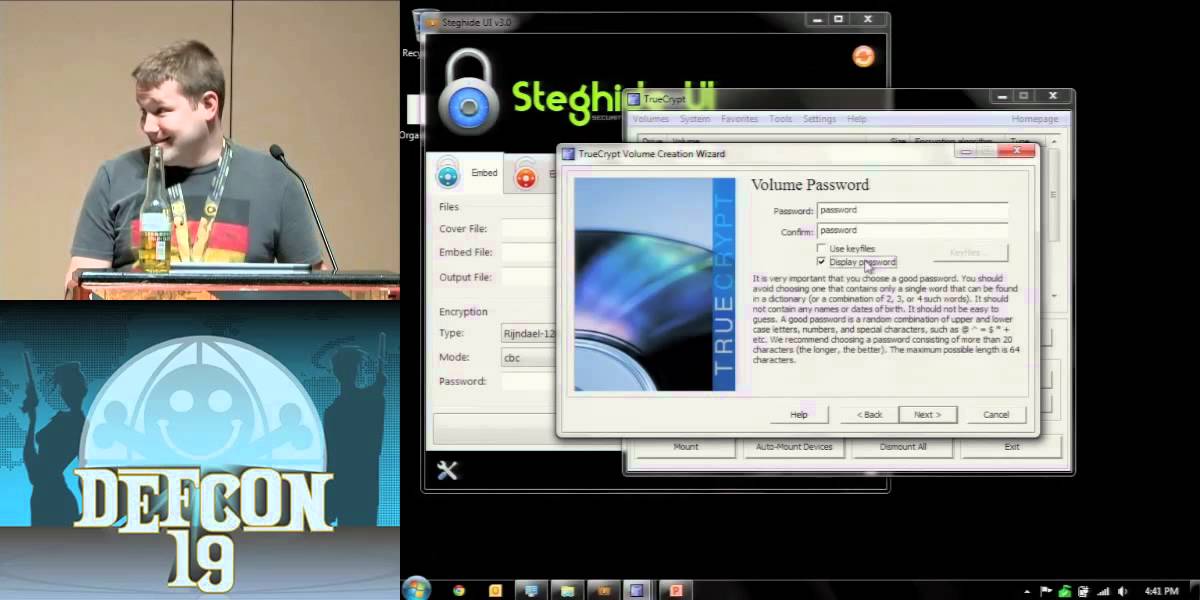
Task: Click the wizard Password text field
Action: [x=912, y=210]
